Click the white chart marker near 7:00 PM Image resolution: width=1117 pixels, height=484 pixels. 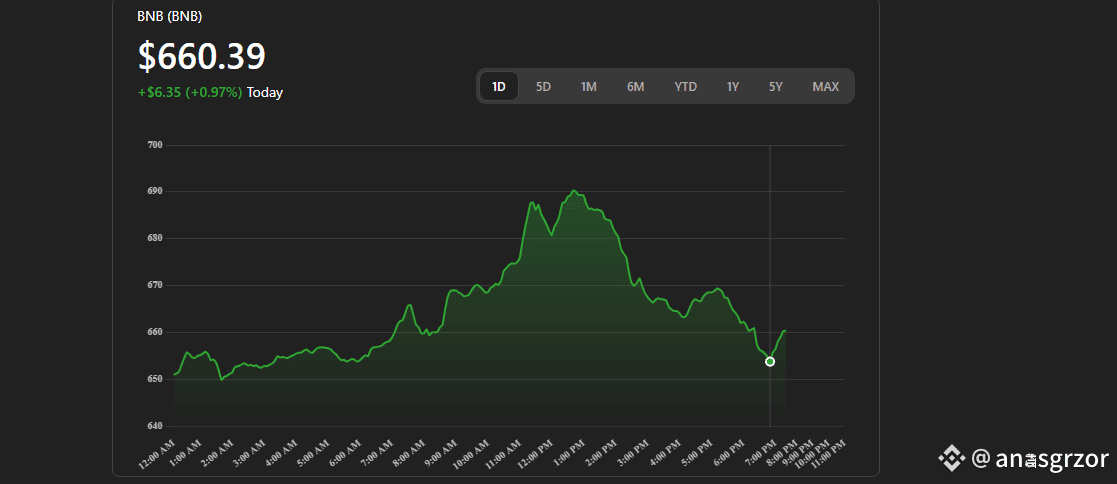point(770,361)
